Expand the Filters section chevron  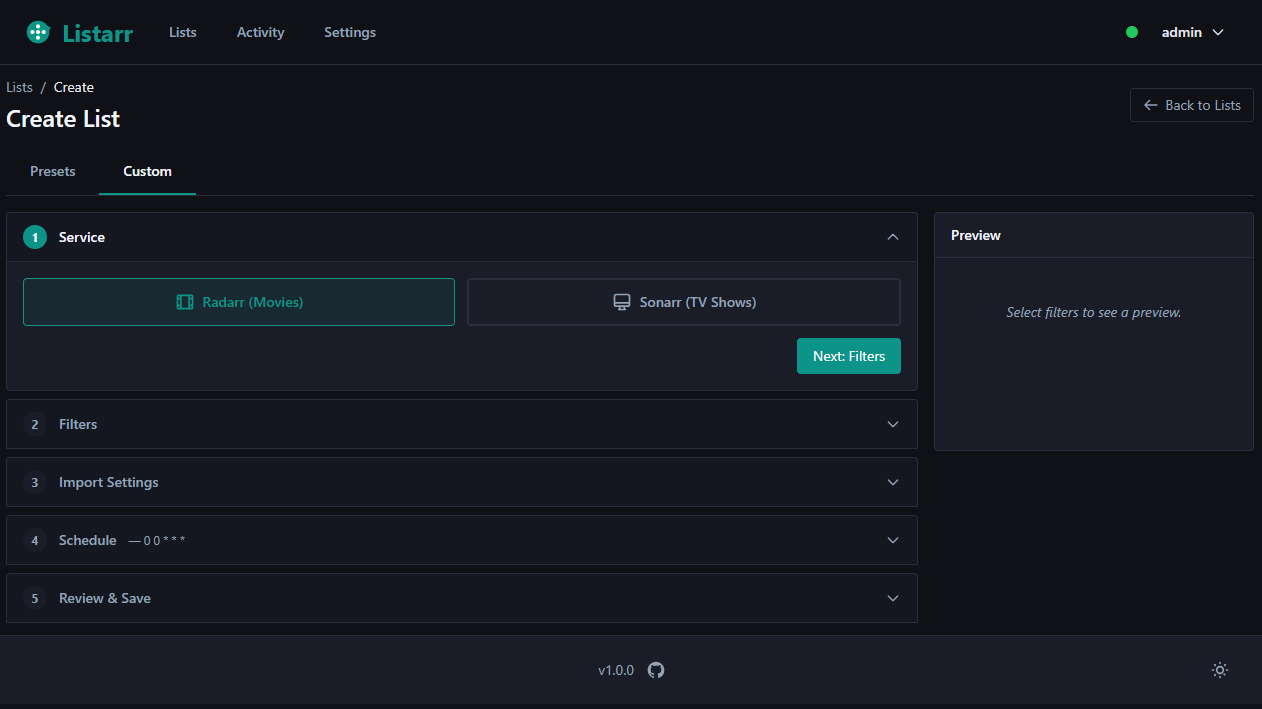click(x=893, y=424)
